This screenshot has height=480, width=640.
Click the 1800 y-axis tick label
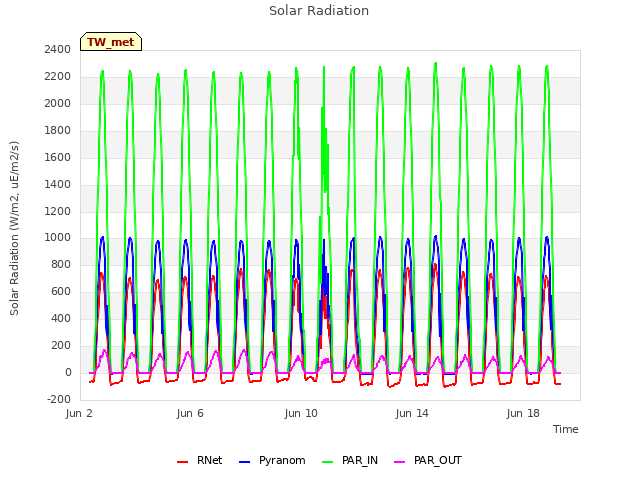58,130
